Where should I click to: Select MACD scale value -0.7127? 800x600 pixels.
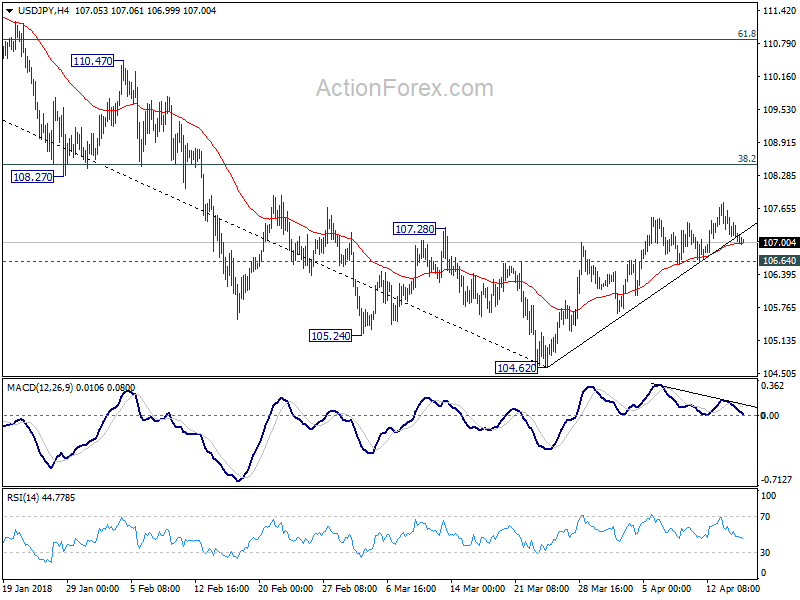pyautogui.click(x=777, y=480)
